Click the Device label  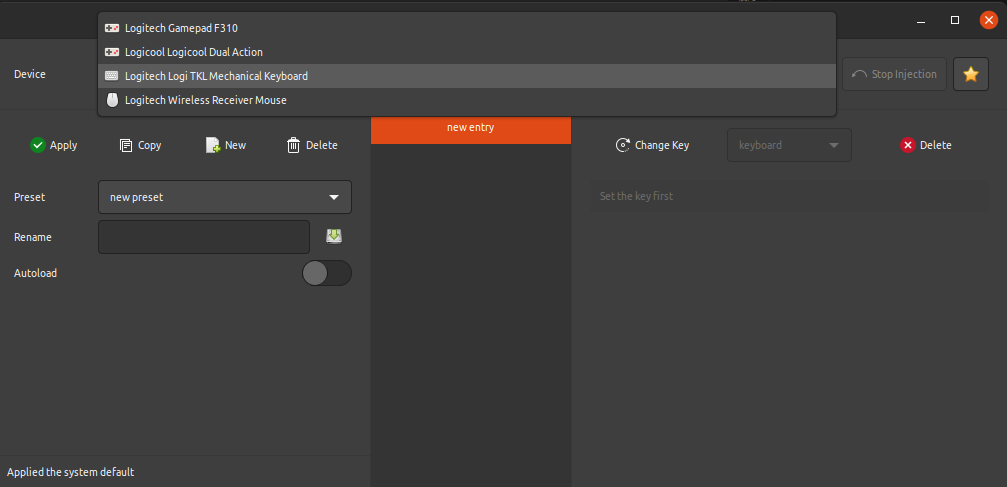click(30, 74)
